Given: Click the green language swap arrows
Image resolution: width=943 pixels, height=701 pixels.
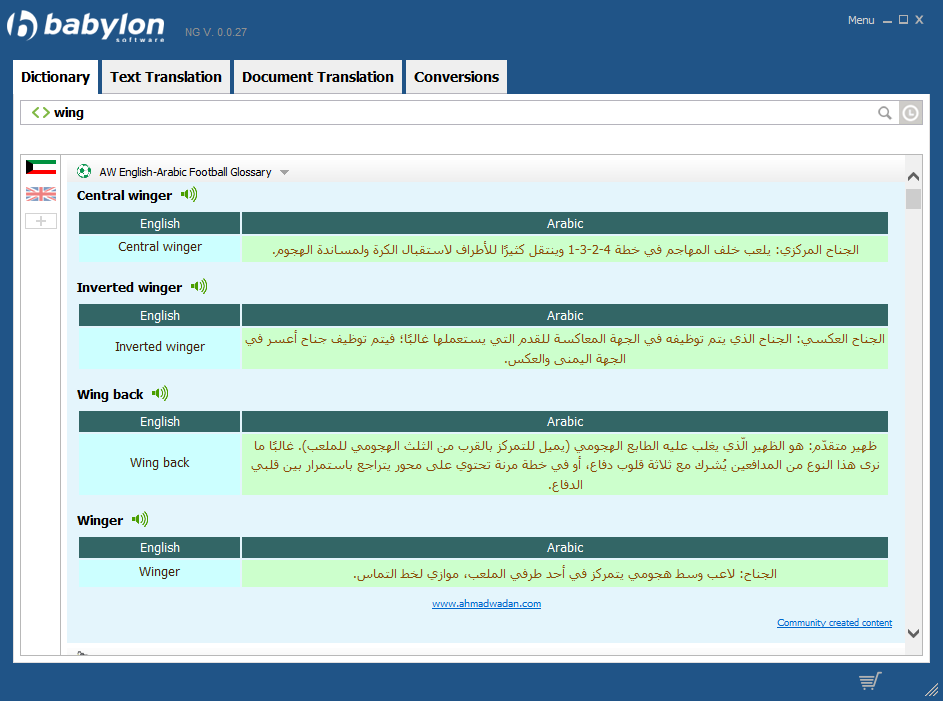Looking at the screenshot, I should [40, 113].
